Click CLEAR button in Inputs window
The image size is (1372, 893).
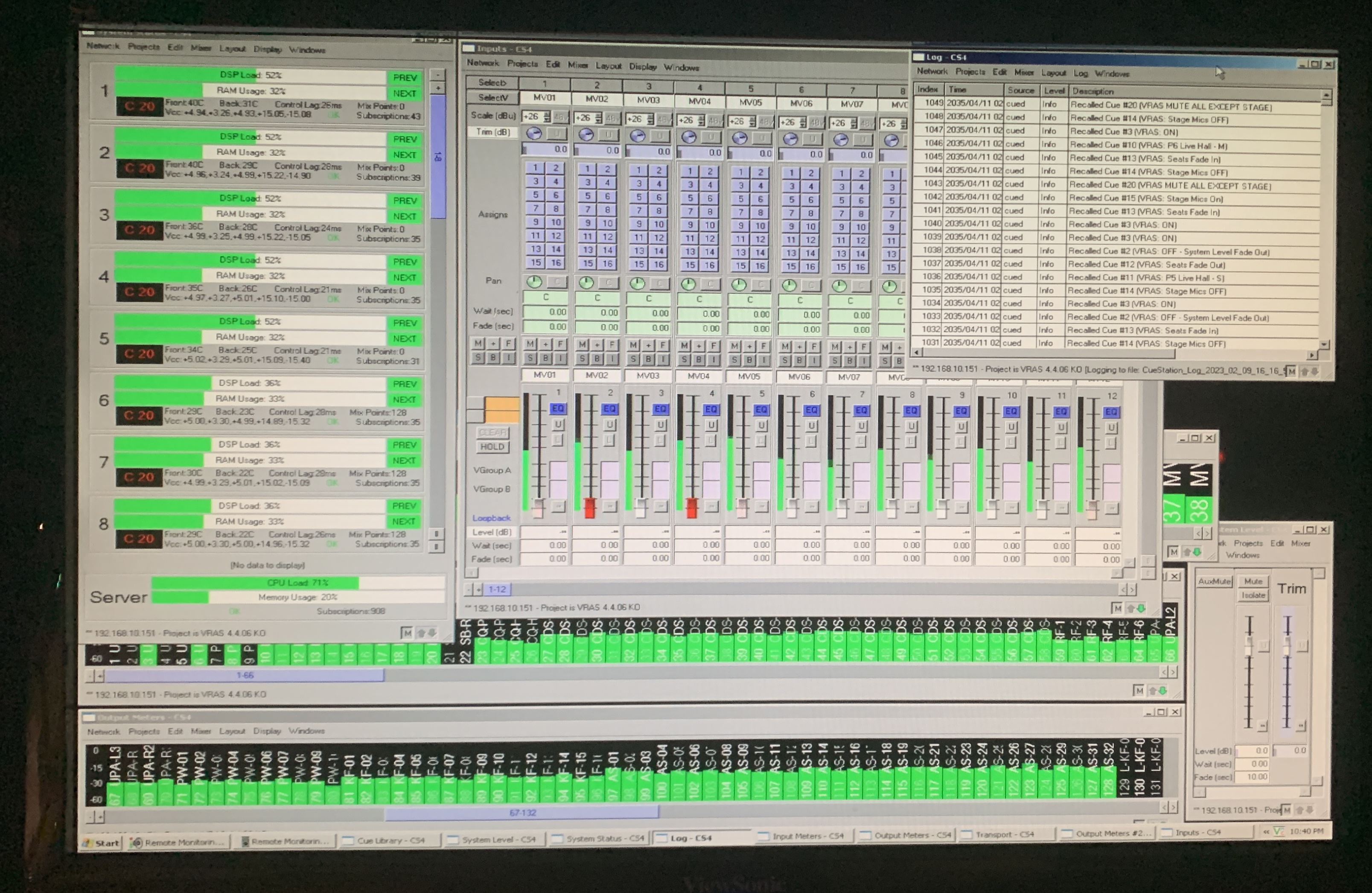[x=492, y=432]
